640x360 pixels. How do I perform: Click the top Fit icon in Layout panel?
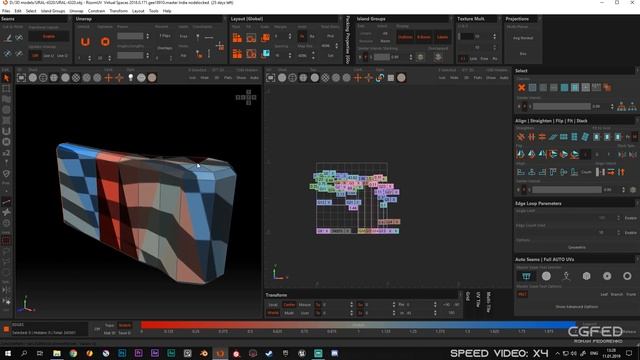pyautogui.click(x=251, y=38)
